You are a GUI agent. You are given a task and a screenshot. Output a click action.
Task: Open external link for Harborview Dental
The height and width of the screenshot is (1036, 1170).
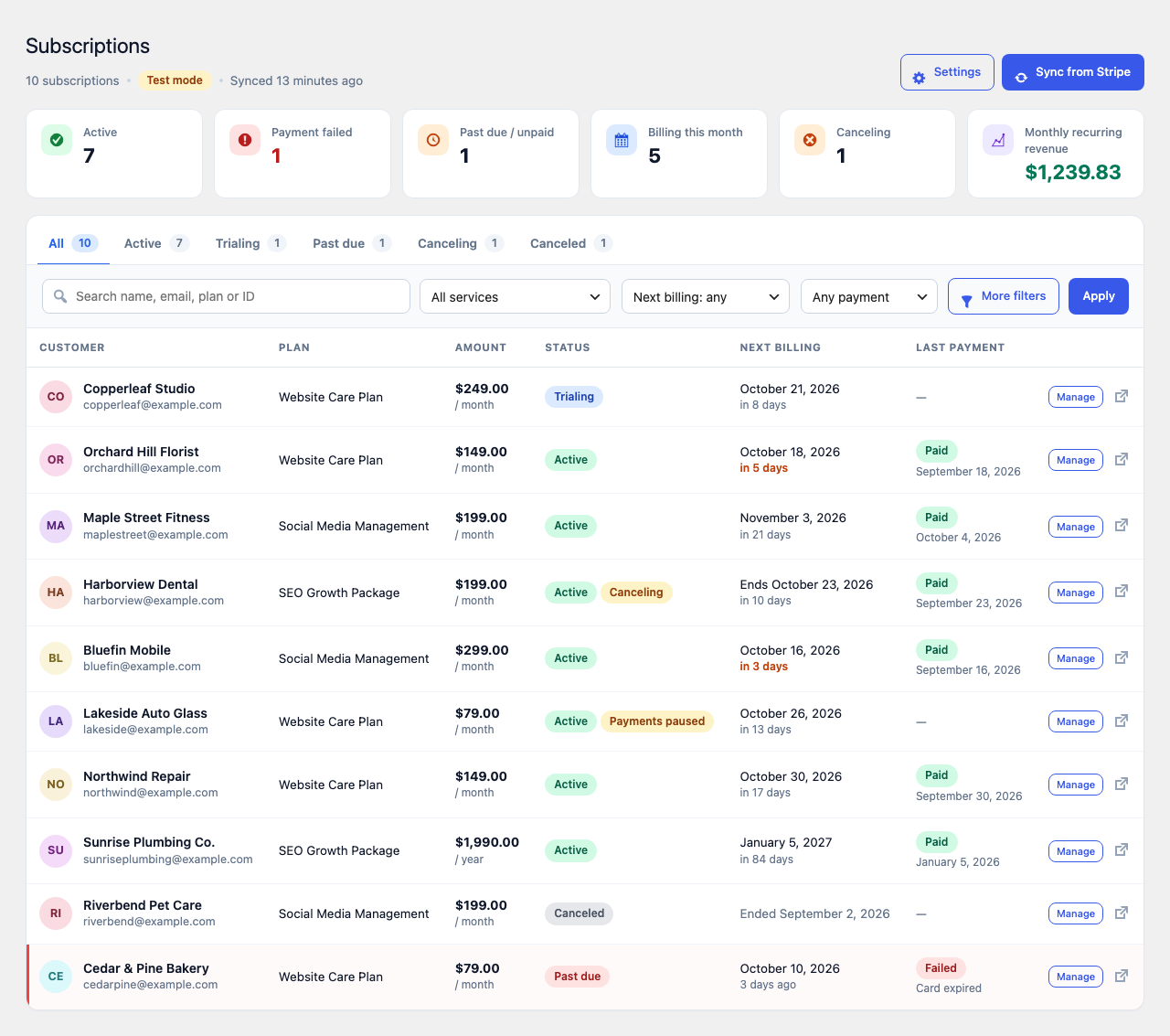pos(1122,591)
